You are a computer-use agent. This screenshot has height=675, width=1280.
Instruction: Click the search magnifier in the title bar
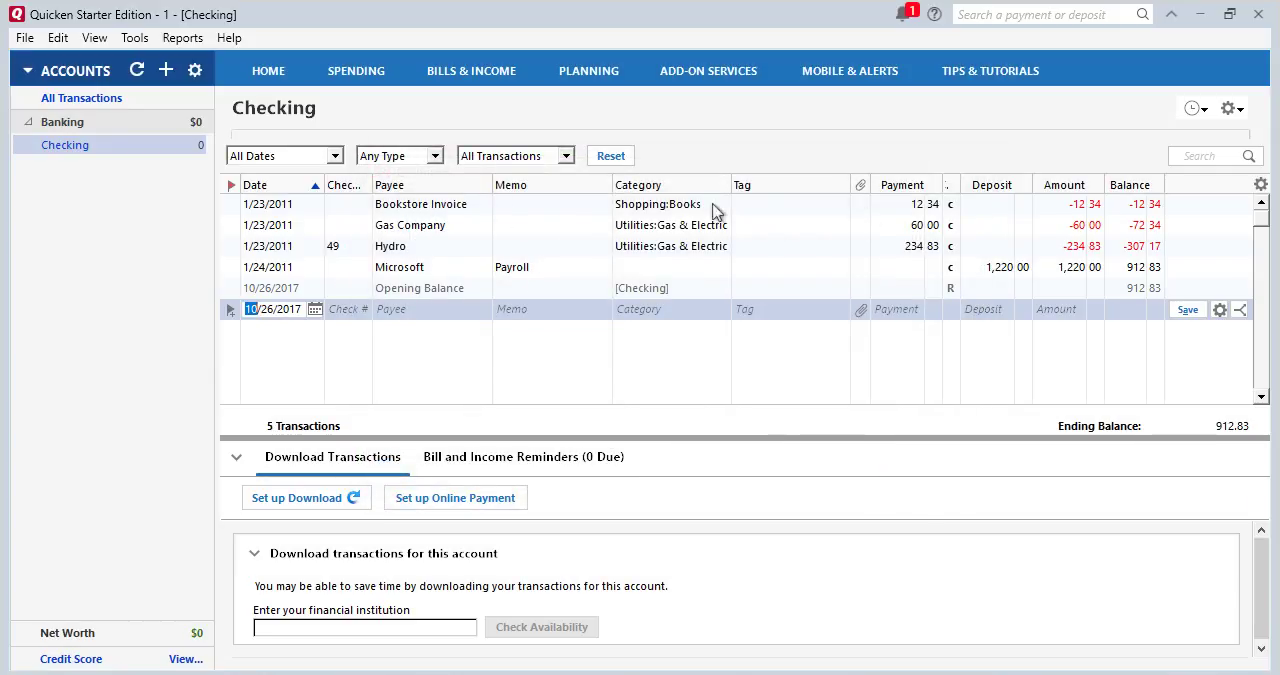tap(1142, 14)
